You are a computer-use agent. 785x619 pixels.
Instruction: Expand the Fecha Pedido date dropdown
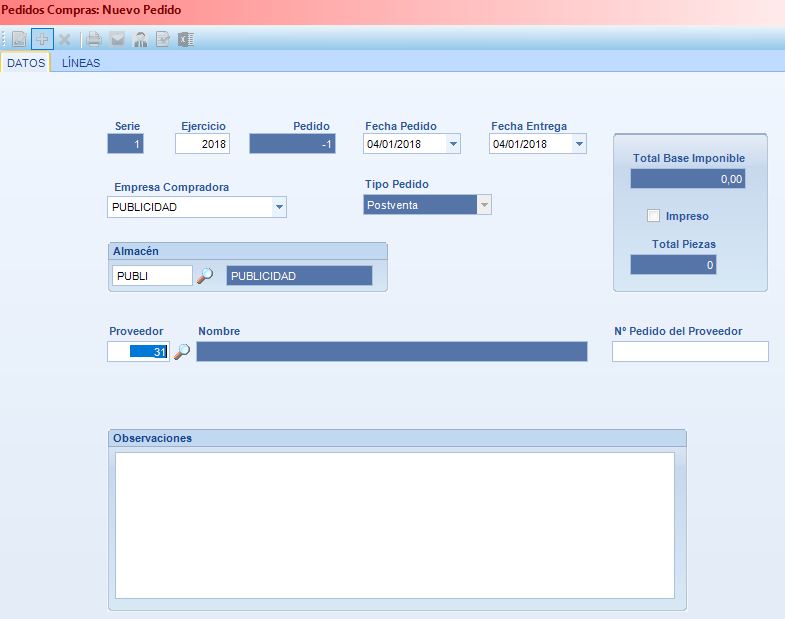[x=453, y=144]
